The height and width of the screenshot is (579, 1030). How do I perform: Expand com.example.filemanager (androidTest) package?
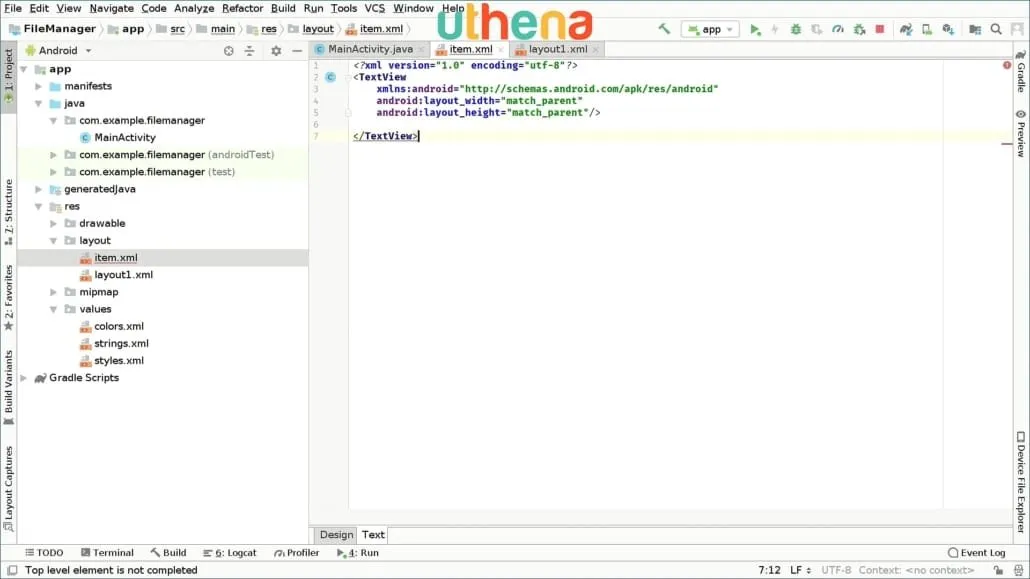(x=53, y=154)
